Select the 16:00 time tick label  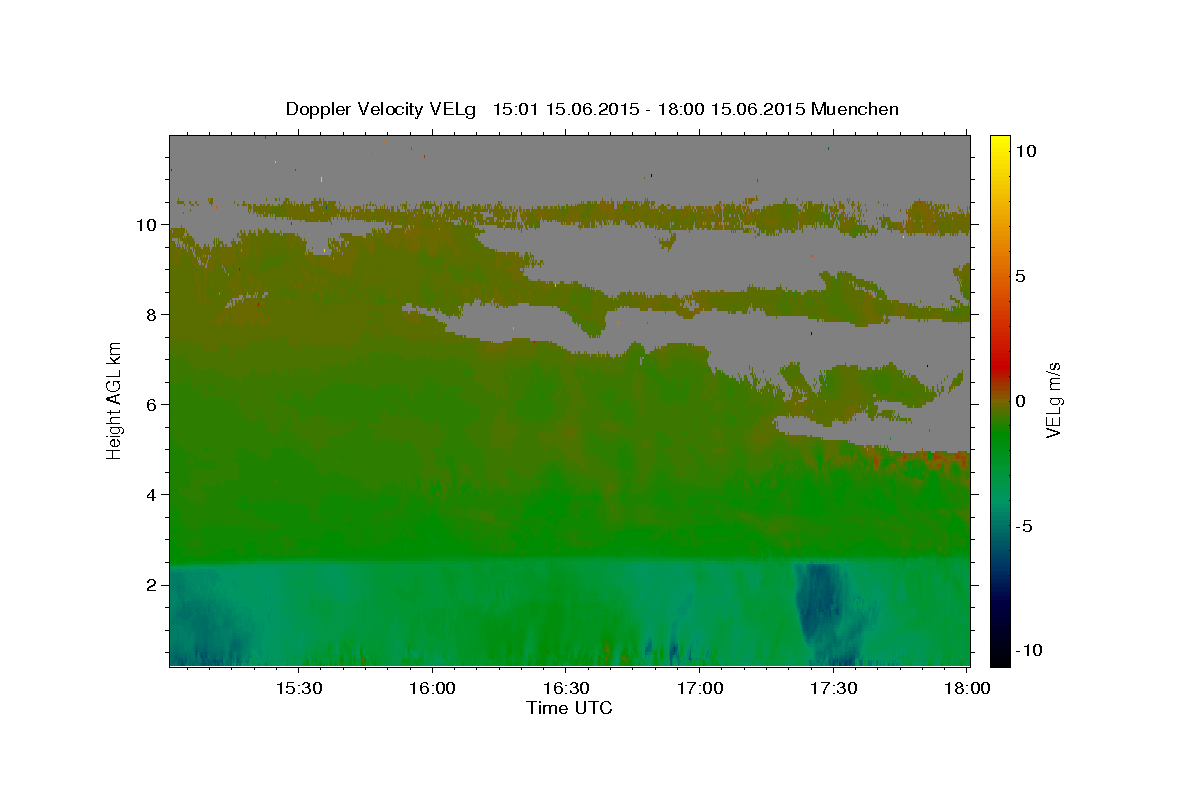pos(432,689)
